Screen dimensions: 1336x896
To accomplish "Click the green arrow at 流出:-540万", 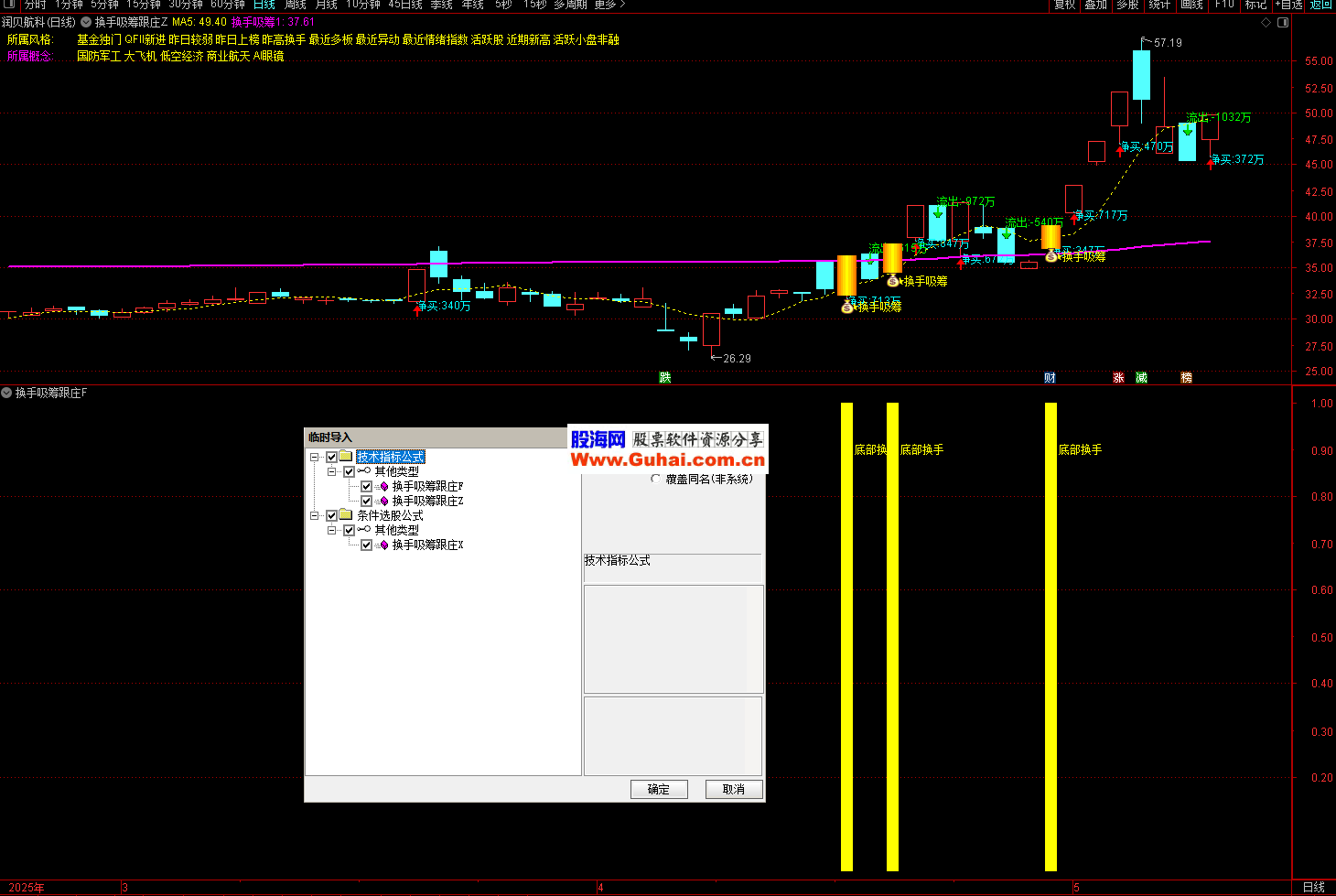I will (x=1007, y=234).
